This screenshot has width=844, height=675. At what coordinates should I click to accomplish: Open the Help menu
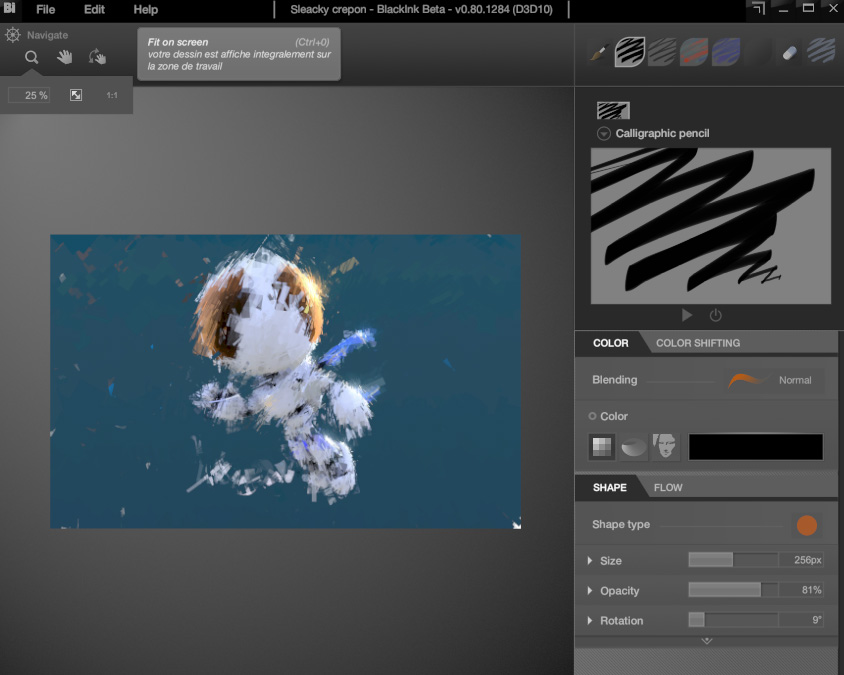point(145,10)
